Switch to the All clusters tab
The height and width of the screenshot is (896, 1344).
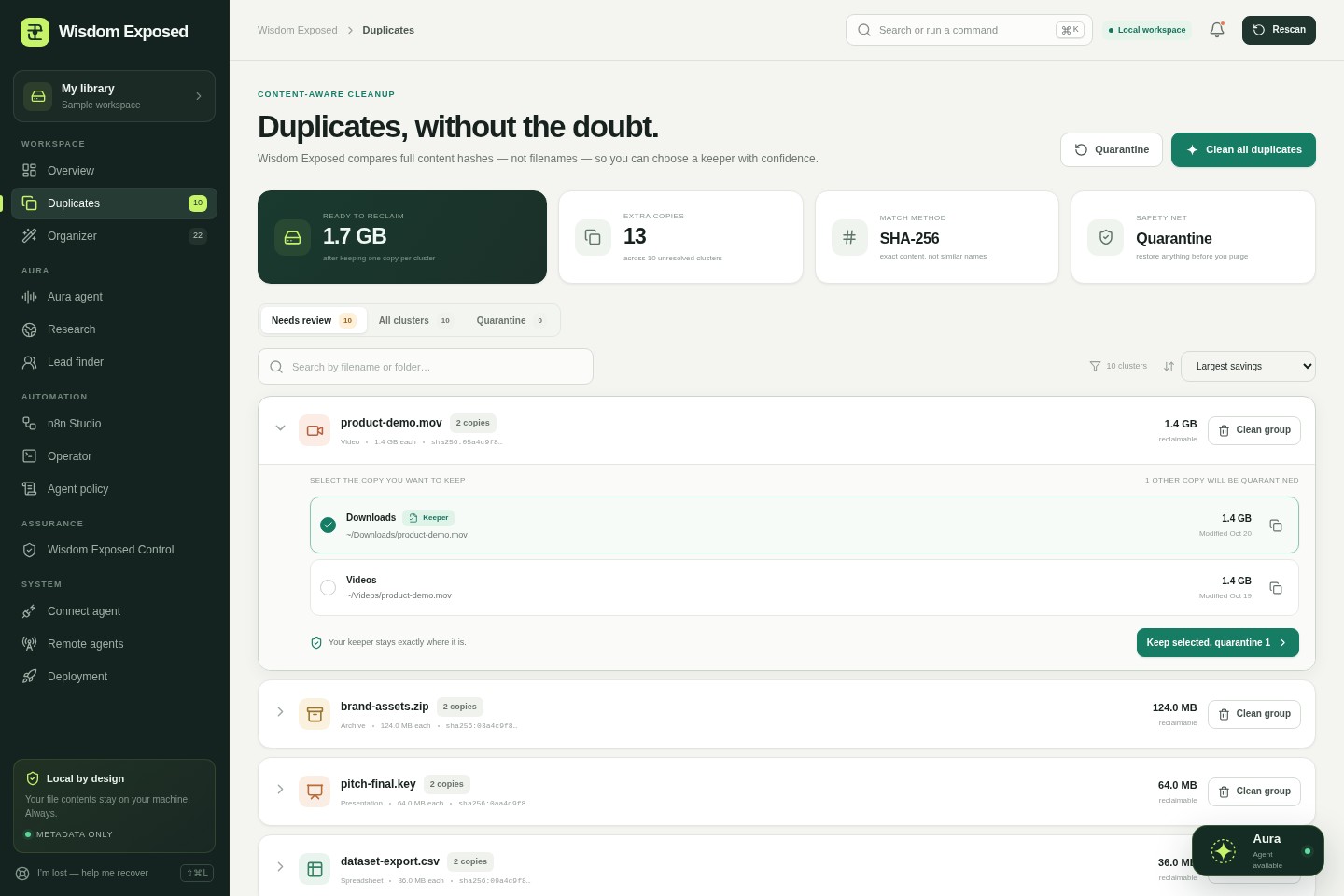(415, 320)
